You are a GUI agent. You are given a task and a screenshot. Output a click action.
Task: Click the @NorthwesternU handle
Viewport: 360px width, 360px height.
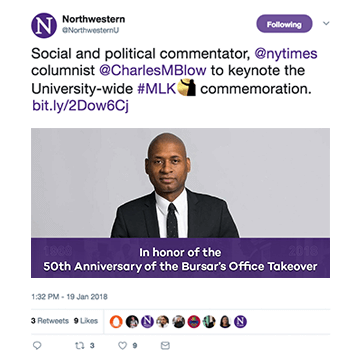click(90, 30)
